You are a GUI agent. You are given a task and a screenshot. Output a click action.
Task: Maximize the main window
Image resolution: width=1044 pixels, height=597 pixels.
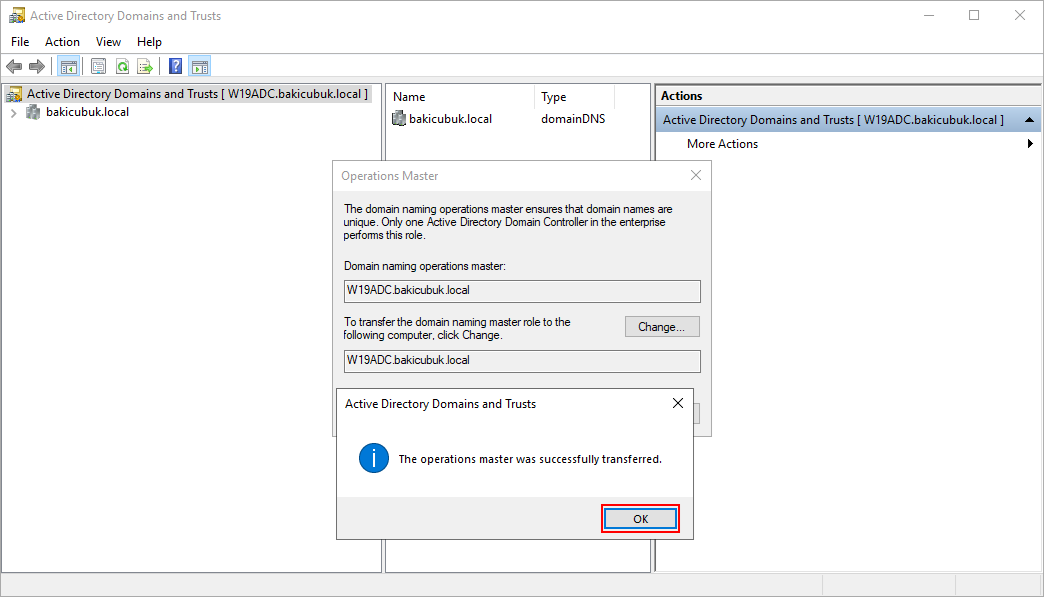pyautogui.click(x=974, y=15)
